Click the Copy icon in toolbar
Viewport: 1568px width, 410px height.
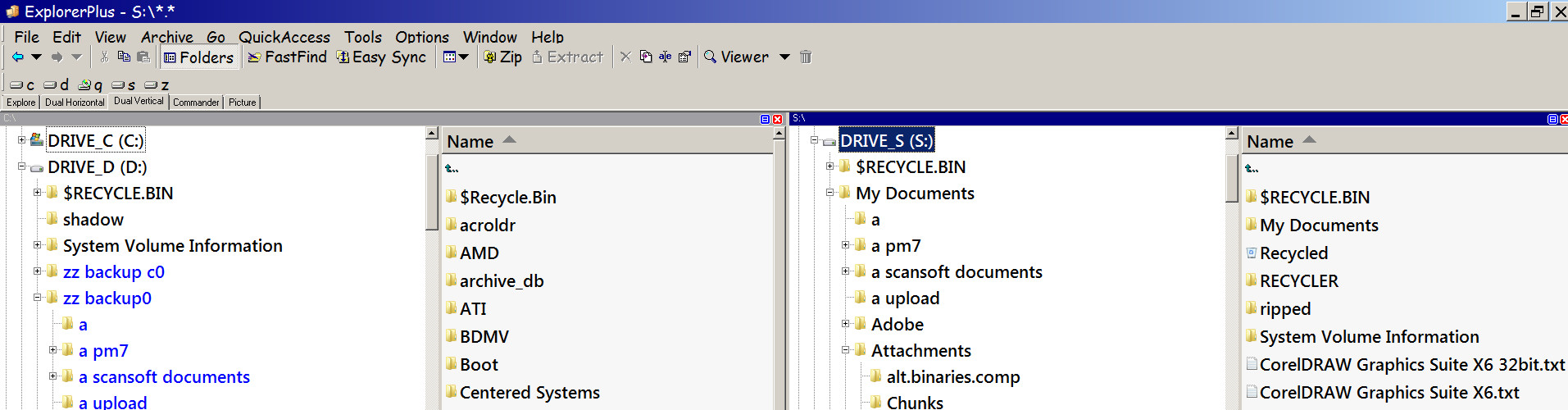(124, 57)
